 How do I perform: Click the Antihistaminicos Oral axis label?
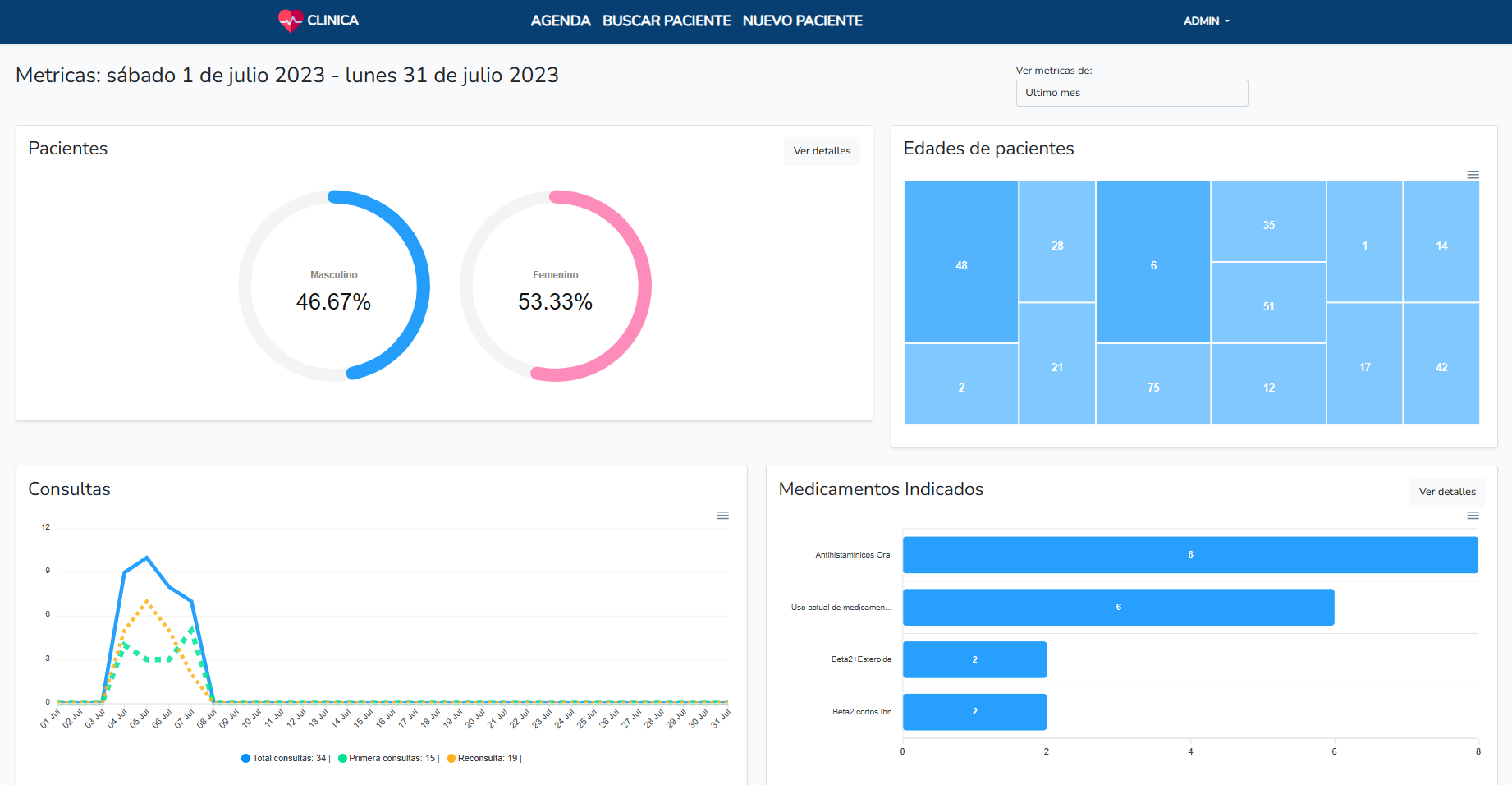tap(853, 555)
